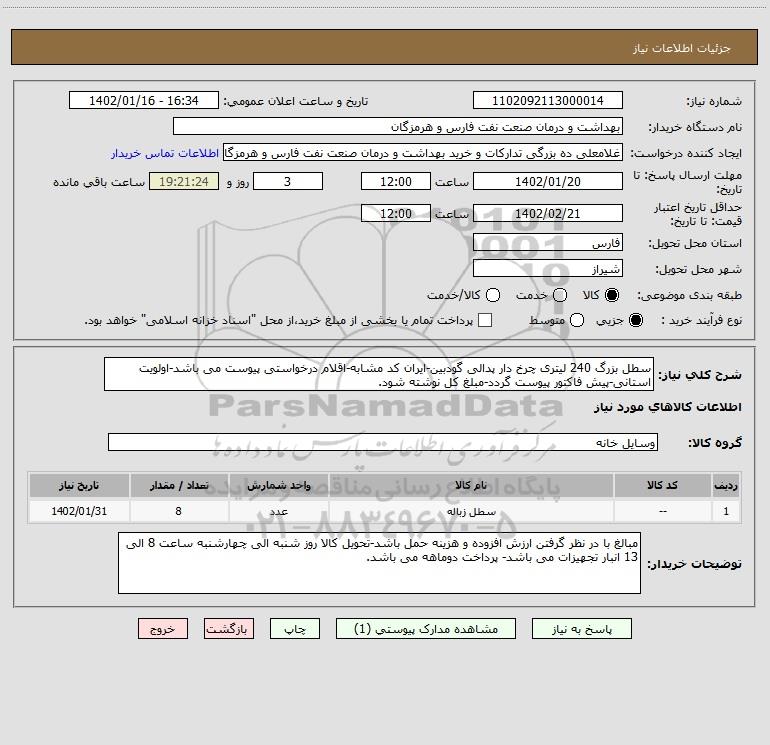
Task: Select the کالا radio button
Action: point(612,295)
